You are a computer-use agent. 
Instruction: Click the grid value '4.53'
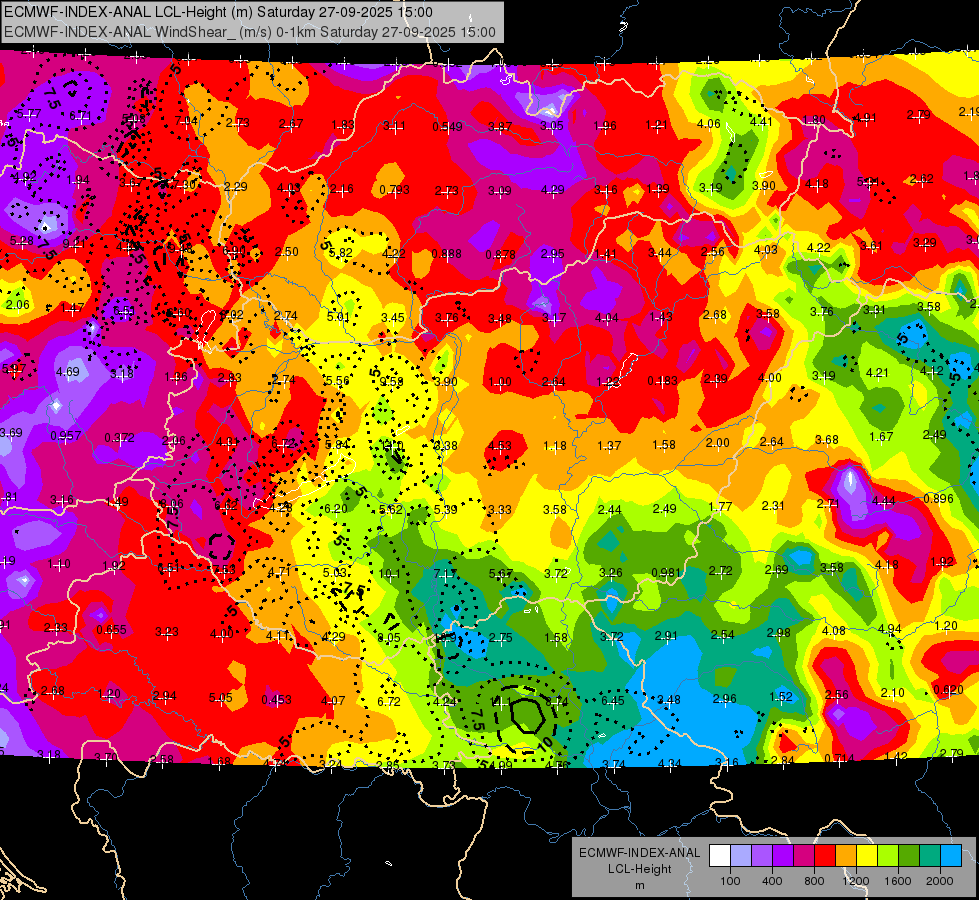499,445
